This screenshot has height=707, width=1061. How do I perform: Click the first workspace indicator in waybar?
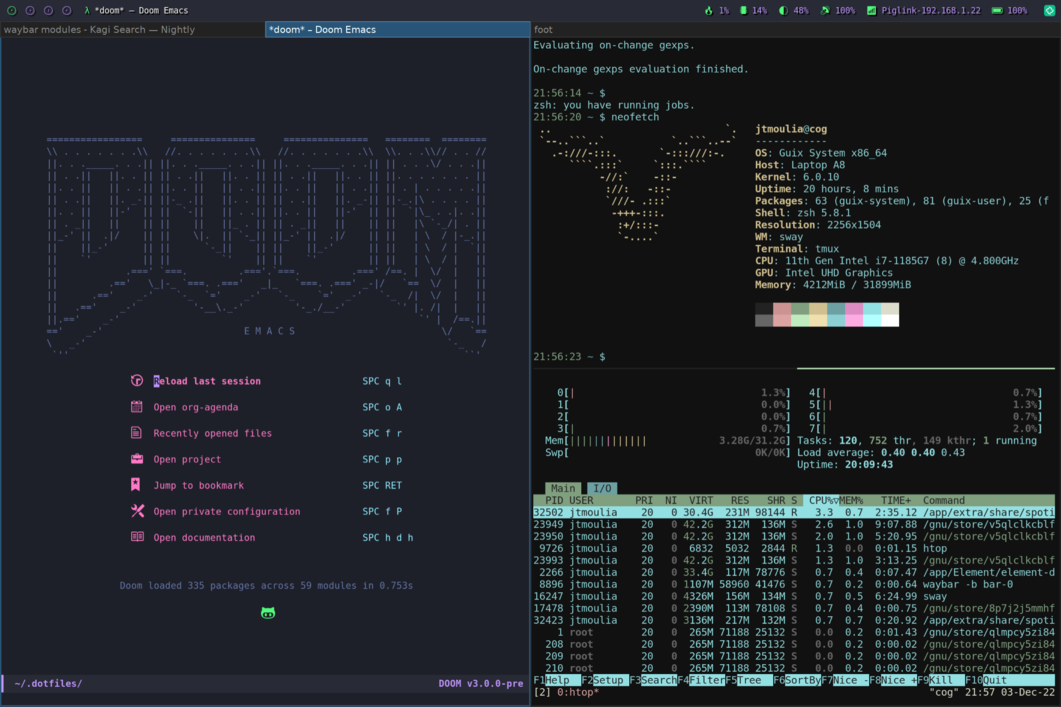pyautogui.click(x=12, y=10)
